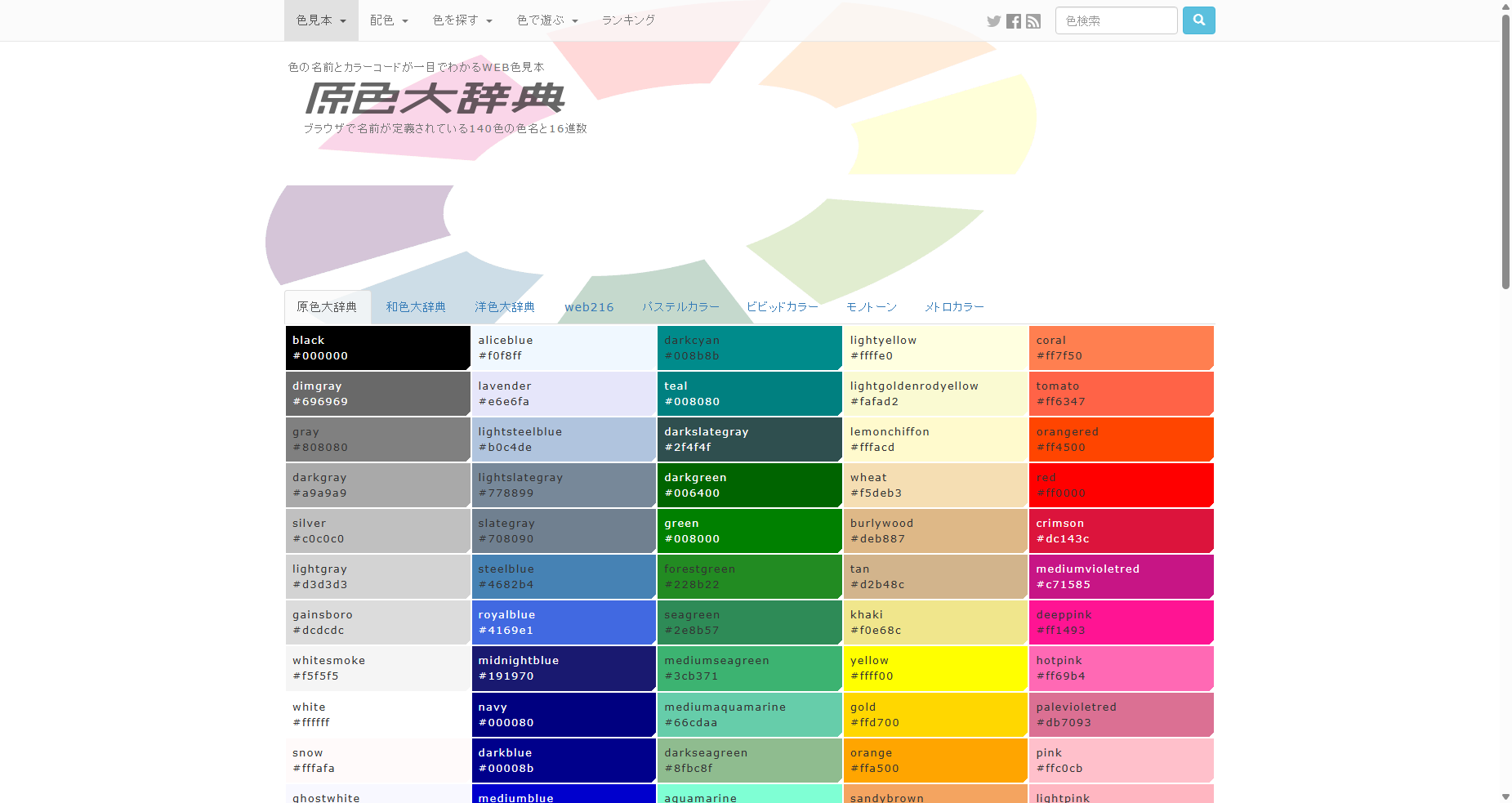This screenshot has width=1512, height=803.
Task: Choose the darkcyan #008b8b swatch
Action: (750, 348)
